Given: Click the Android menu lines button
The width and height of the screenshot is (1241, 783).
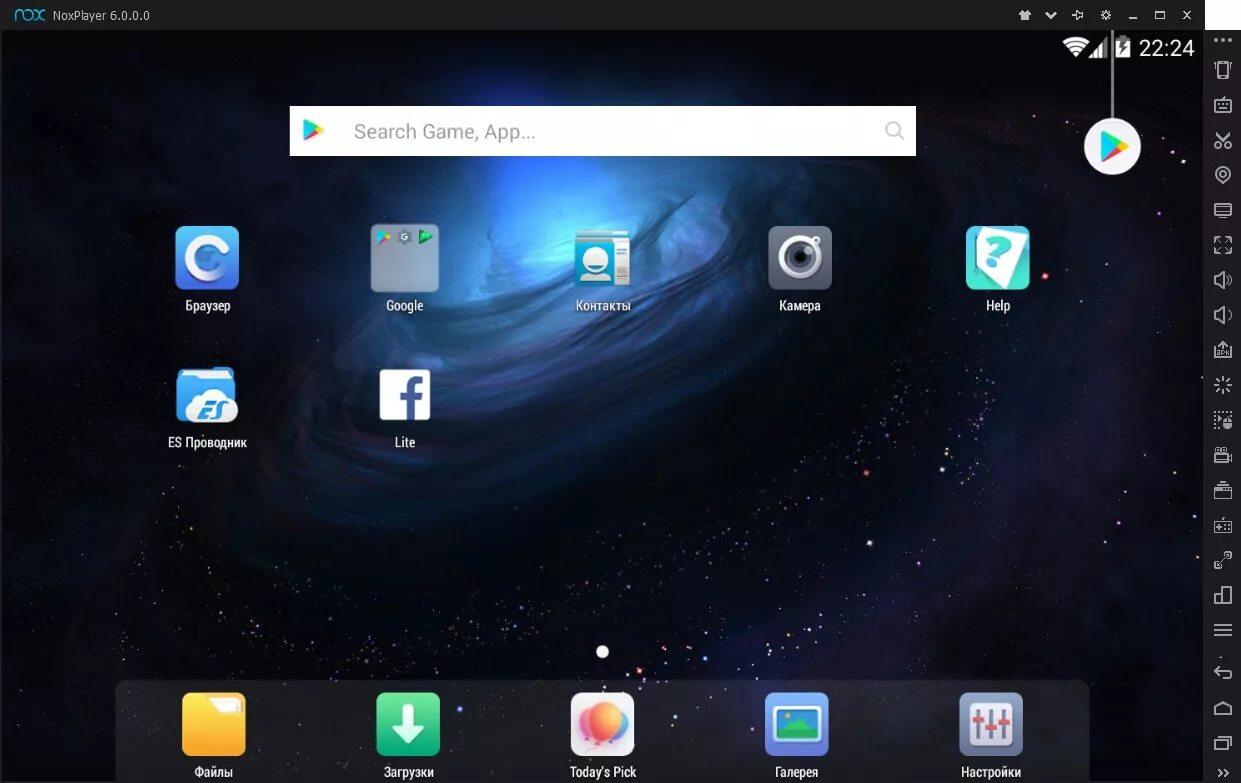Looking at the screenshot, I should coord(1223,630).
